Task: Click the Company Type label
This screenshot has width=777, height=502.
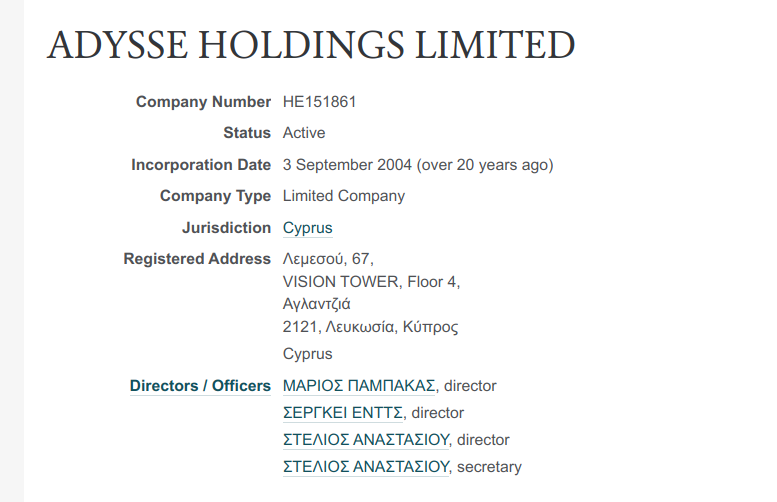Action: (215, 196)
